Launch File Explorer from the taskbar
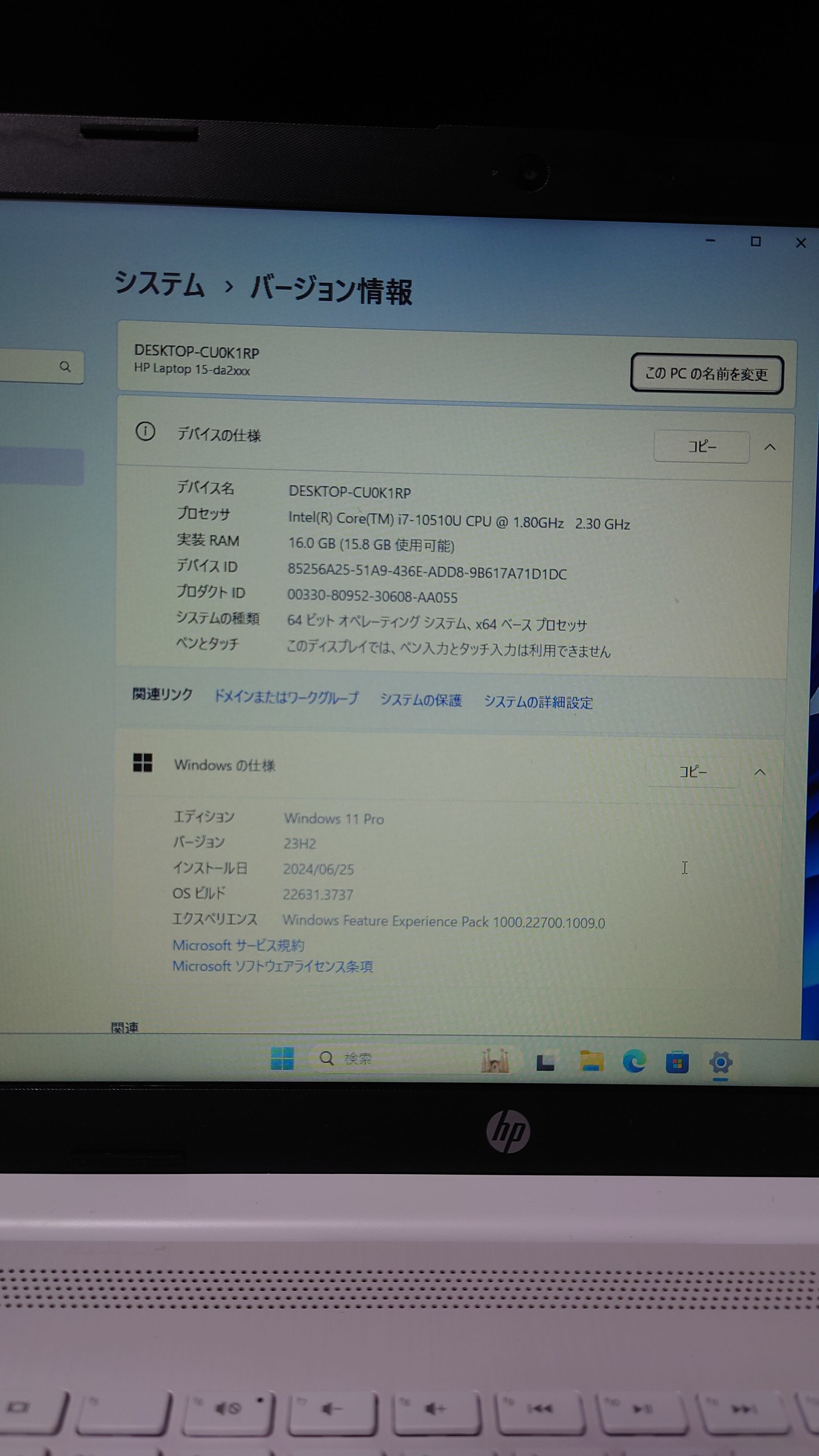 [x=591, y=1061]
